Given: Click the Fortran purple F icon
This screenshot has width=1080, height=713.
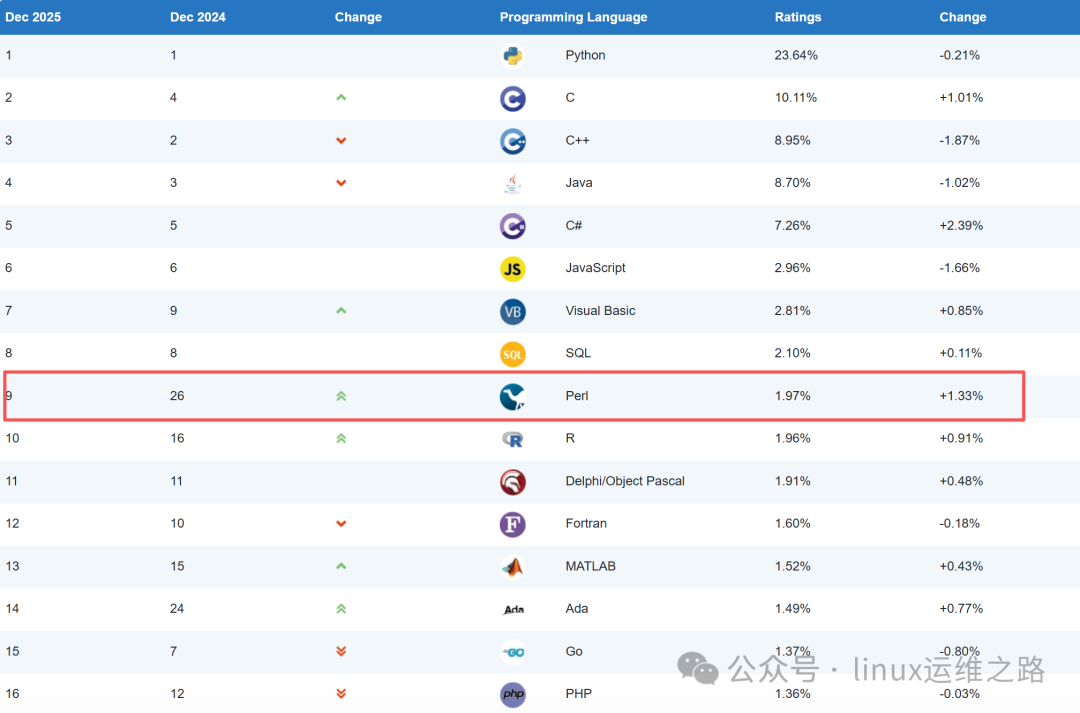Looking at the screenshot, I should tap(513, 524).
